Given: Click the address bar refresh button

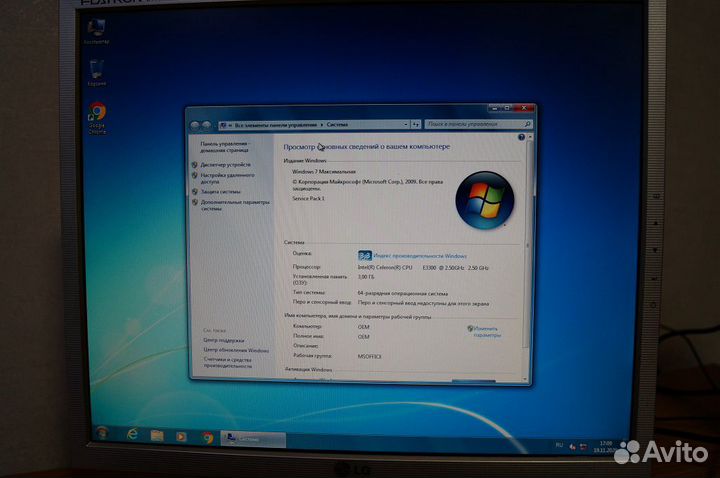Looking at the screenshot, I should pyautogui.click(x=416, y=124).
